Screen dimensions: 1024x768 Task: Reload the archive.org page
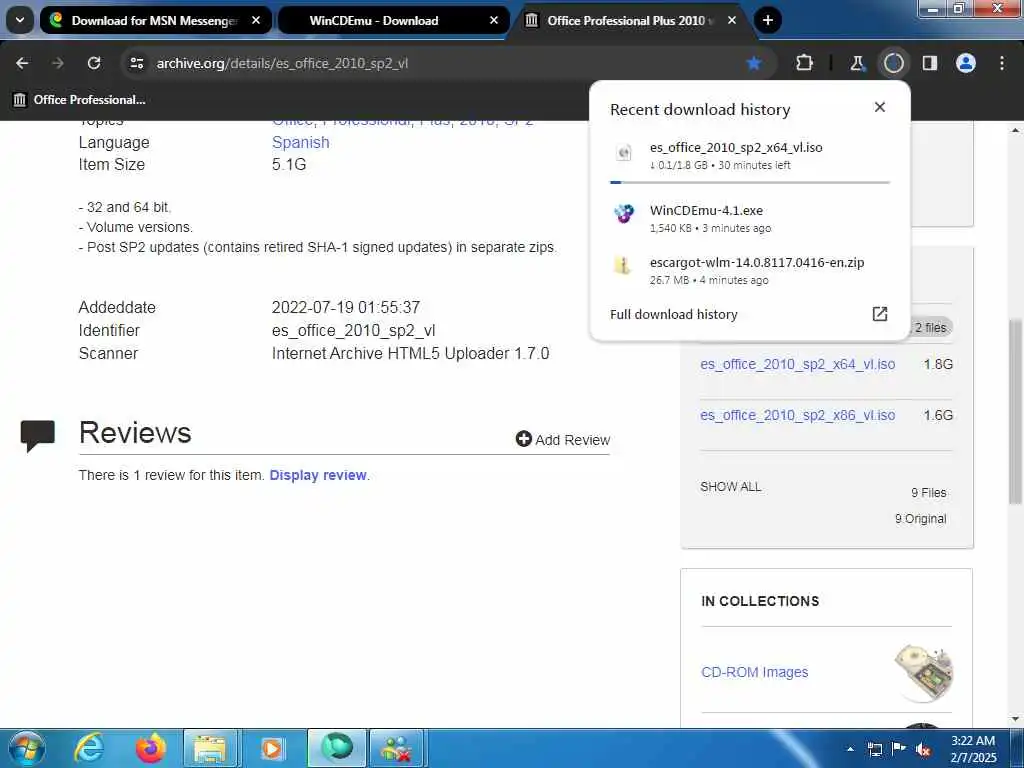[94, 63]
